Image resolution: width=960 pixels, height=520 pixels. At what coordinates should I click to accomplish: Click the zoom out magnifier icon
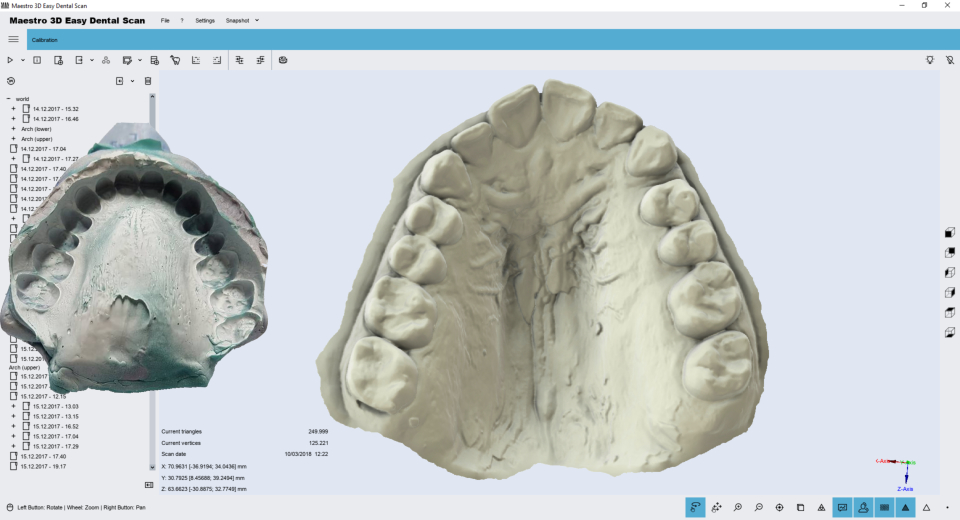[759, 507]
